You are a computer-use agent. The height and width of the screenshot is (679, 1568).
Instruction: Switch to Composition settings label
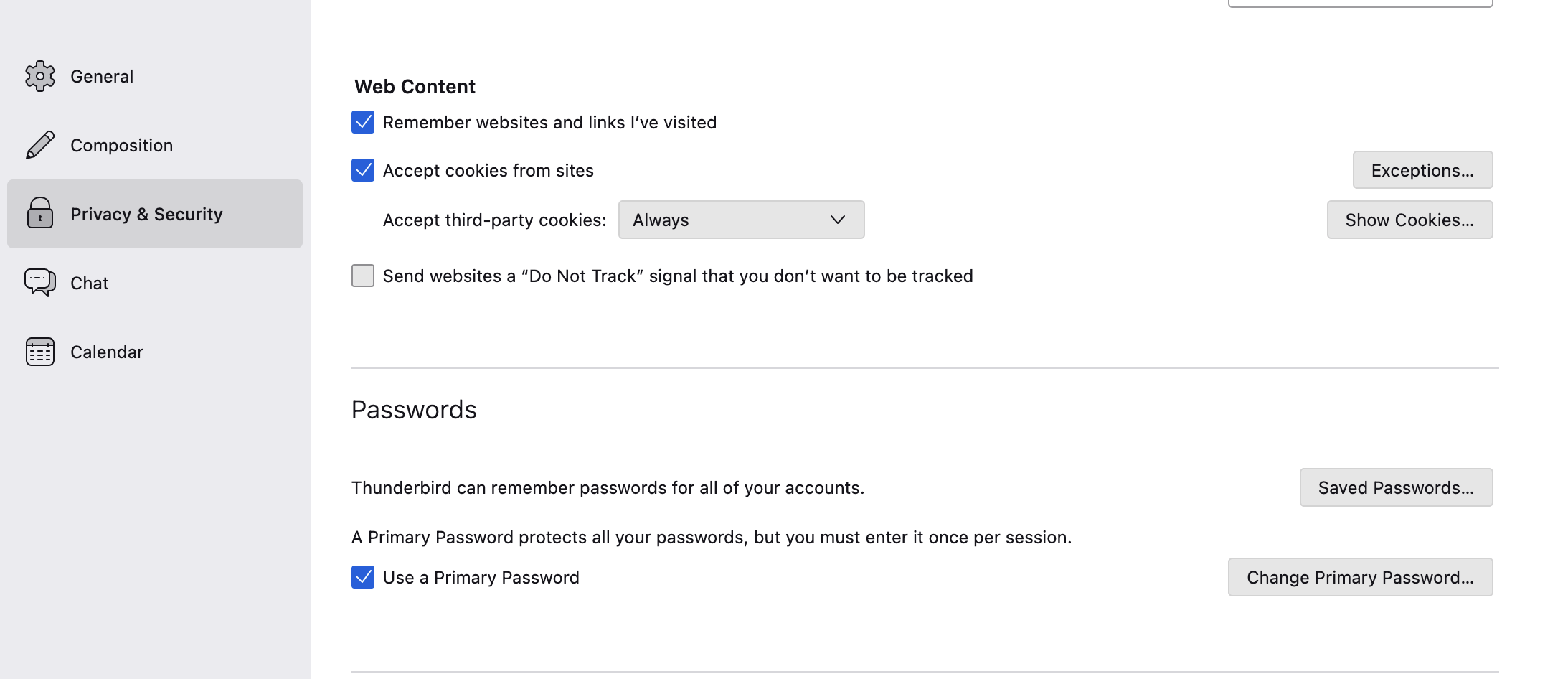click(121, 145)
